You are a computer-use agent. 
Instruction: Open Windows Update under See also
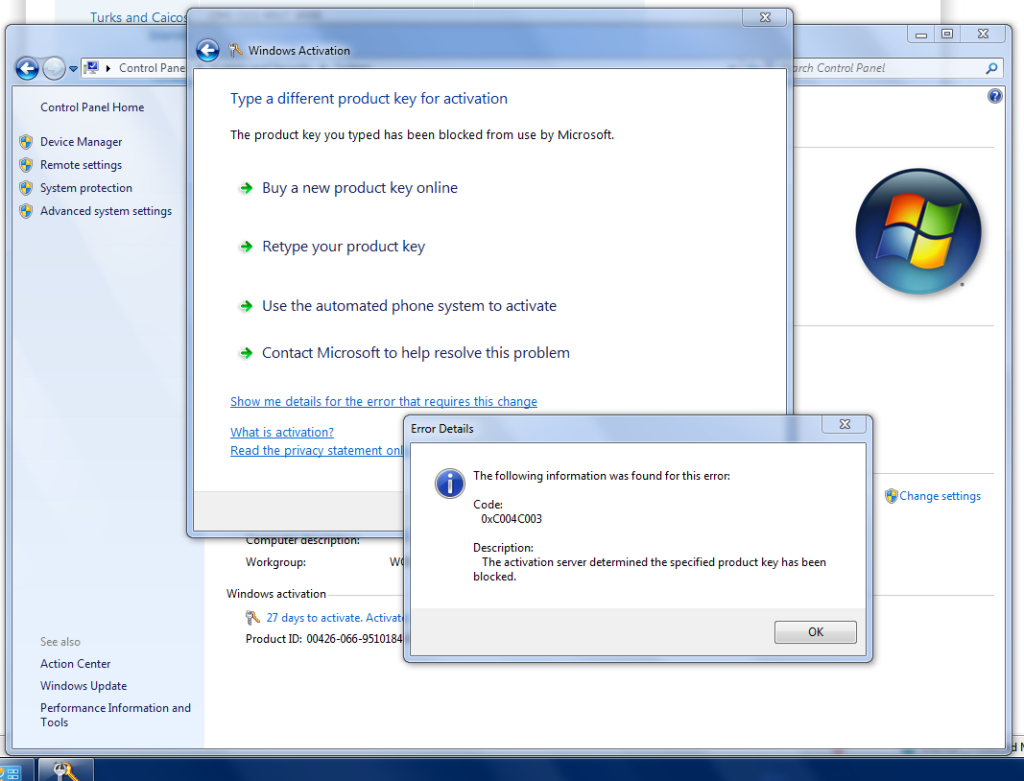pyautogui.click(x=84, y=686)
